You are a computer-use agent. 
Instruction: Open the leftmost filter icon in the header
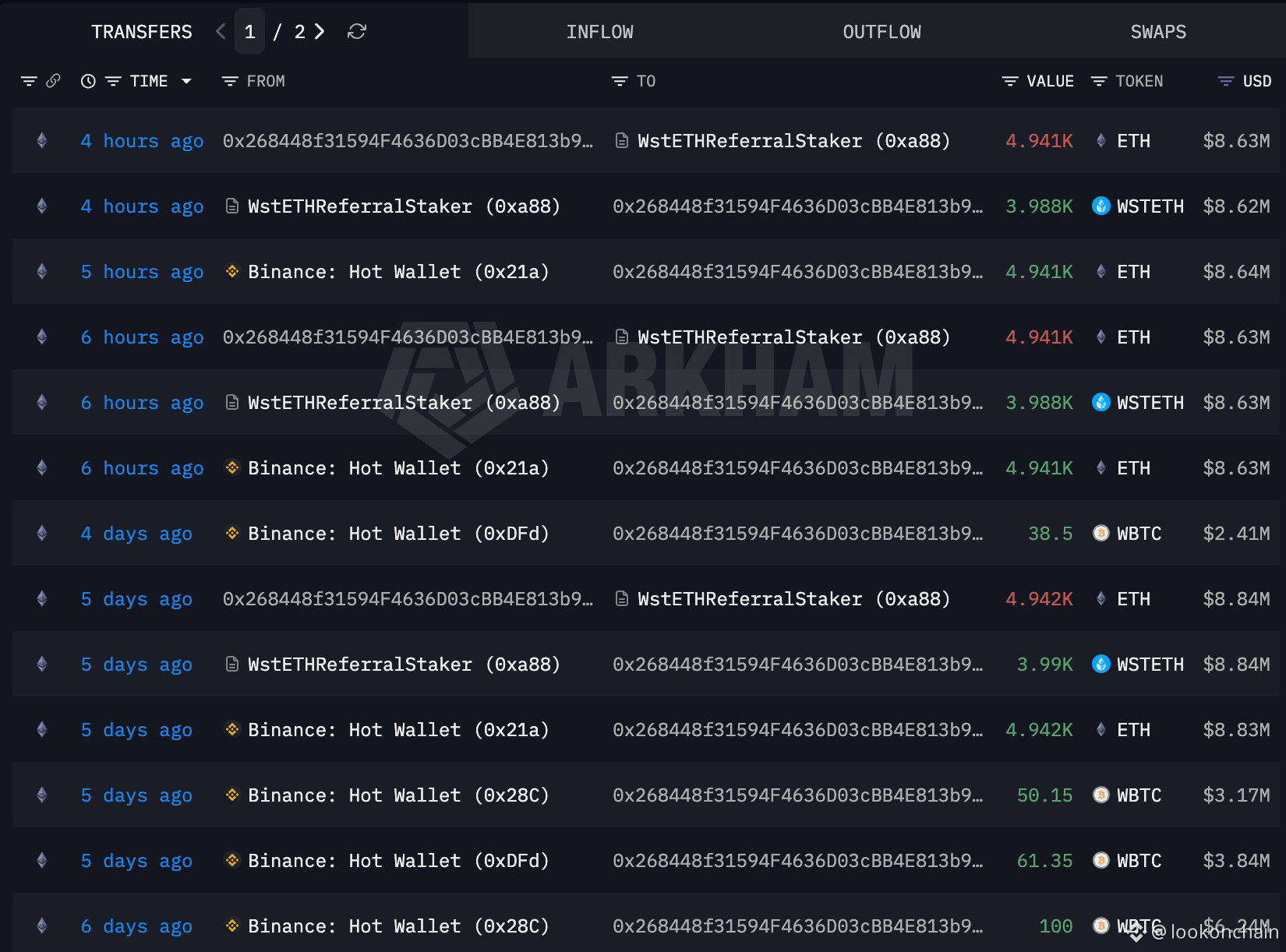29,81
